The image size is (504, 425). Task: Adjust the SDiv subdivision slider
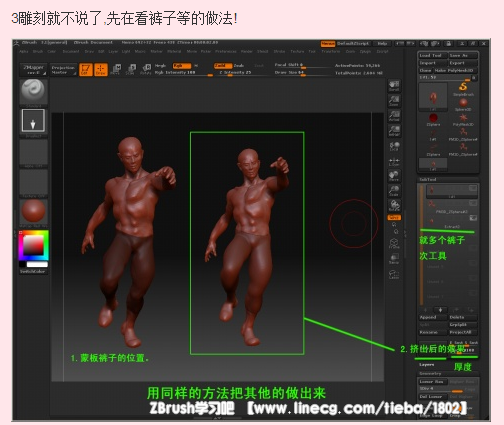pos(441,389)
